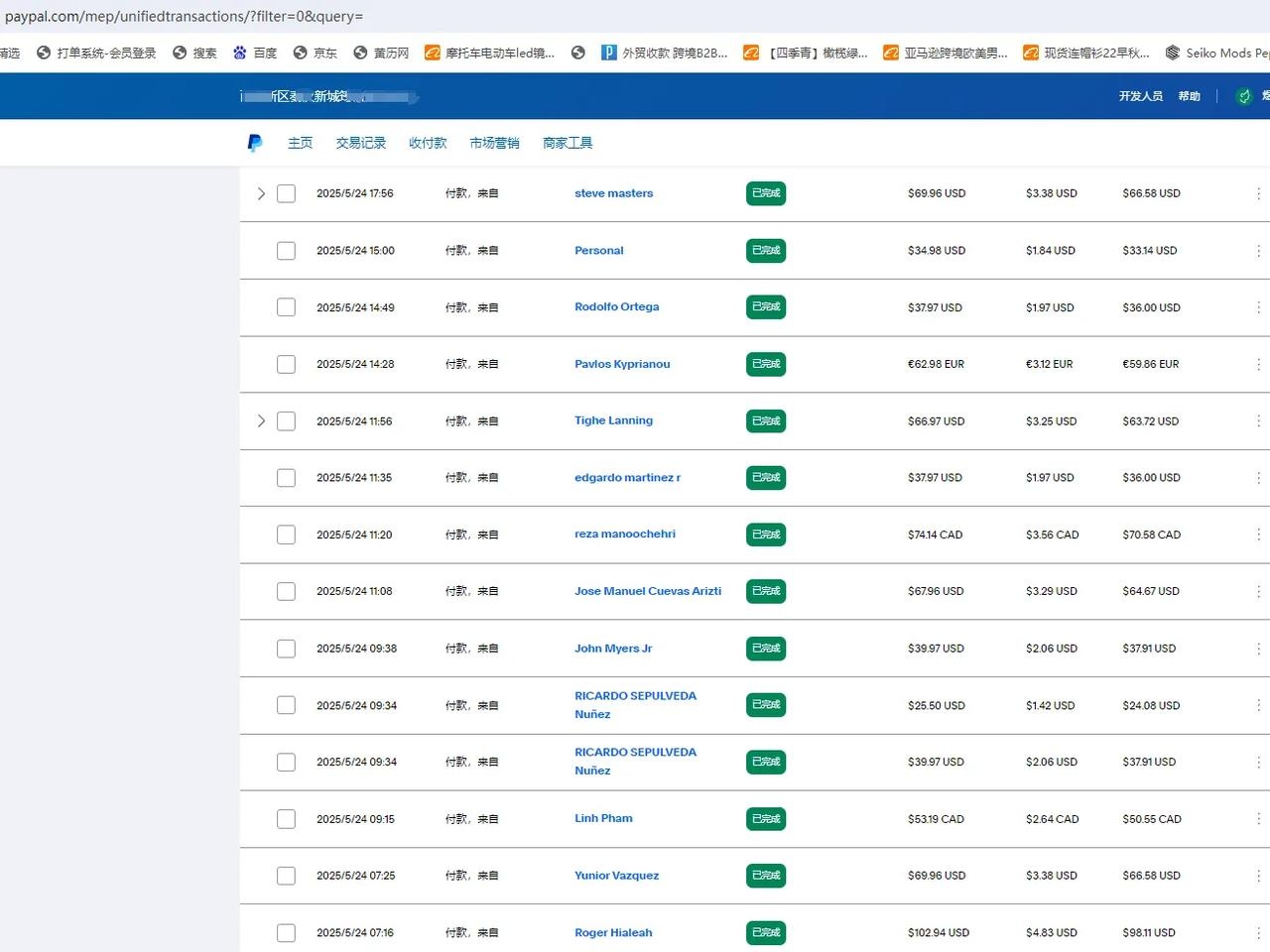Open 摩托车电动车led镜 bookmark
The width and height of the screenshot is (1270, 952).
click(x=490, y=53)
